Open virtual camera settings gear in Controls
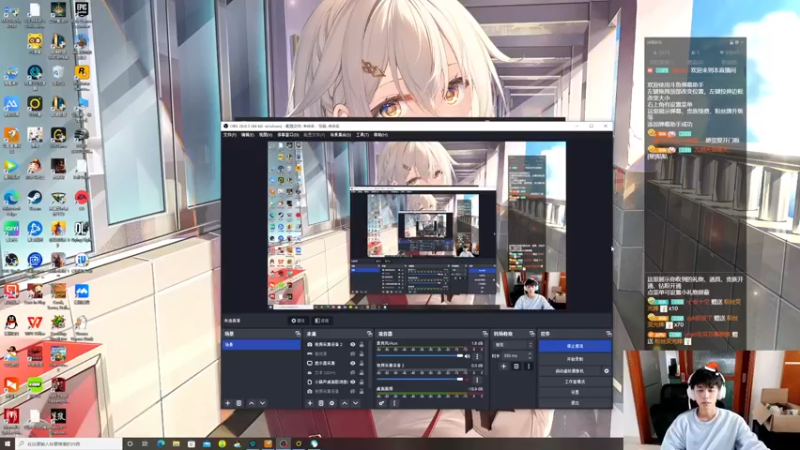800x450 pixels. (x=606, y=371)
